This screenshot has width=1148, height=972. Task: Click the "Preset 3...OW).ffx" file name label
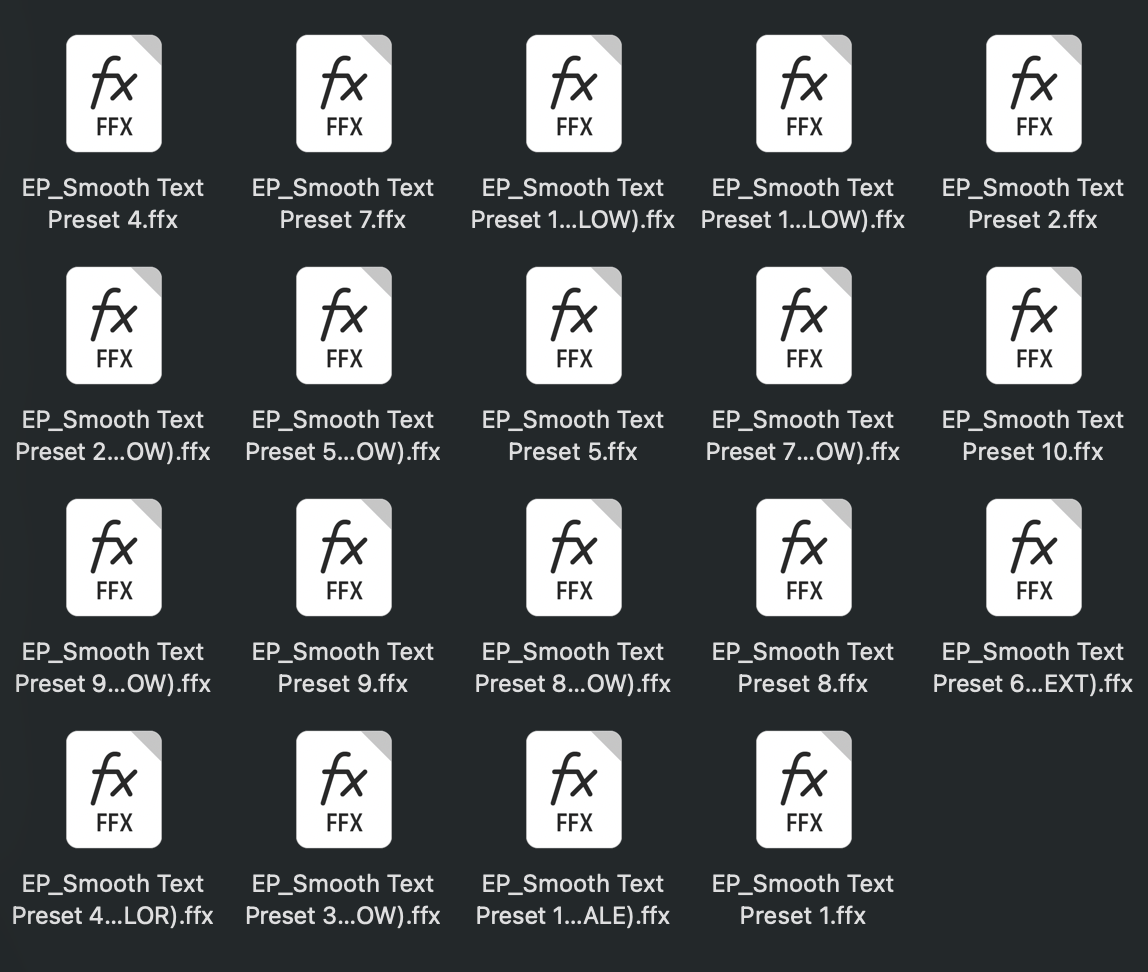[x=343, y=916]
